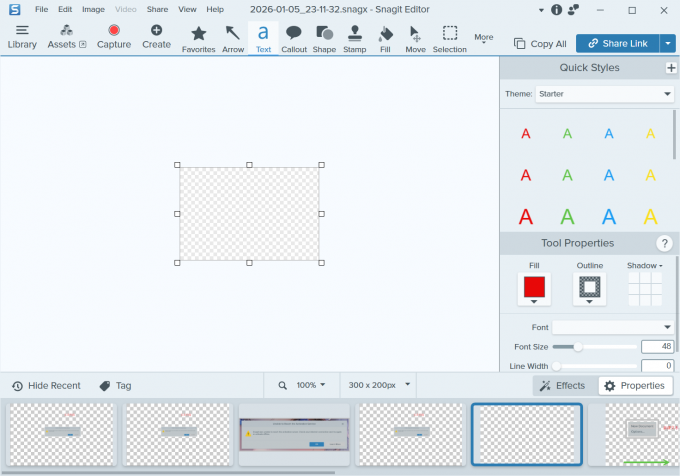680x476 pixels.
Task: Activate the Fill bucket tool
Action: [x=386, y=38]
